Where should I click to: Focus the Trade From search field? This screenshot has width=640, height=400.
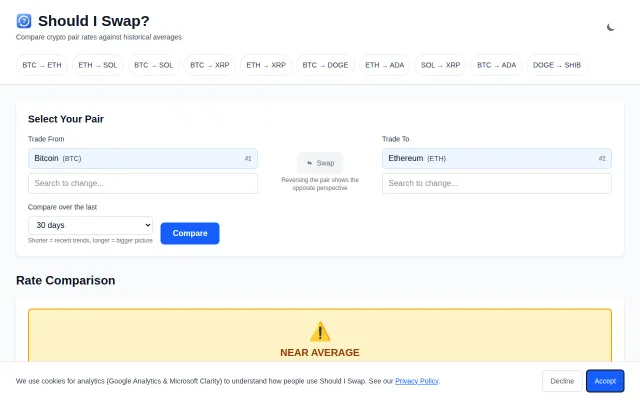[143, 183]
